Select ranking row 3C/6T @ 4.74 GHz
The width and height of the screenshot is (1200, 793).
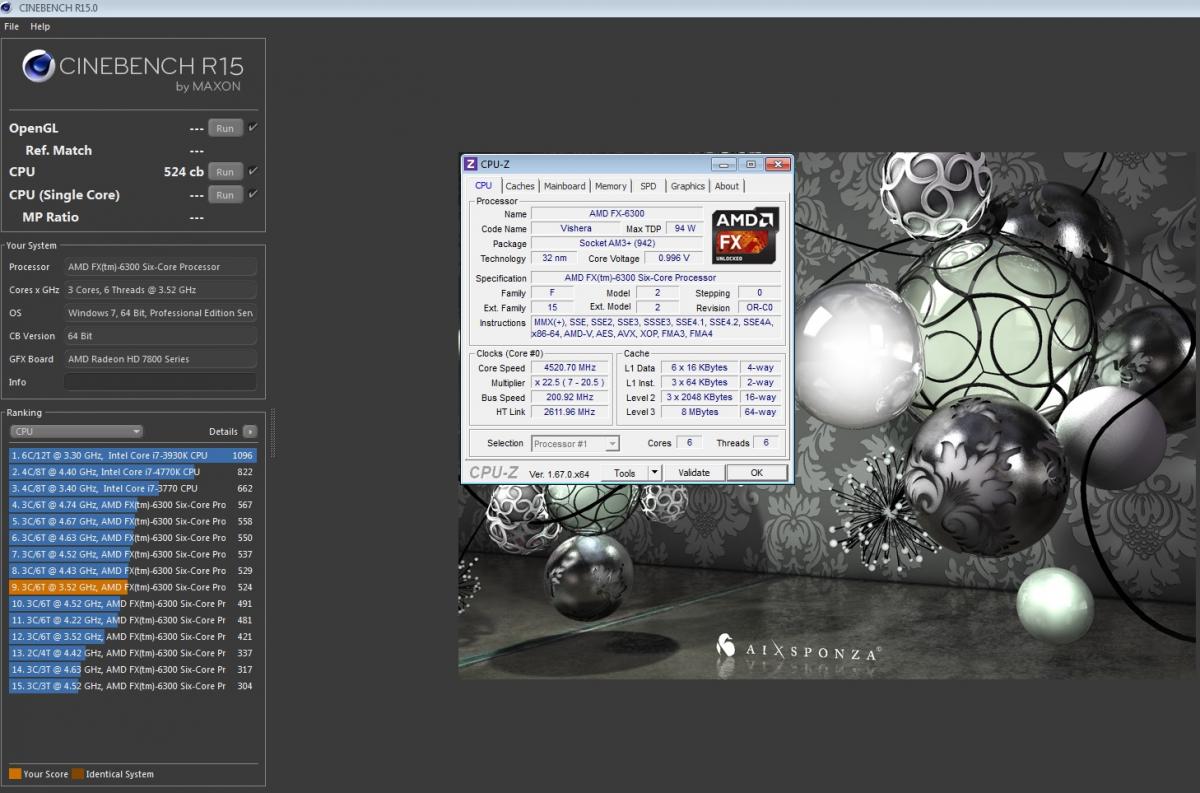point(132,505)
